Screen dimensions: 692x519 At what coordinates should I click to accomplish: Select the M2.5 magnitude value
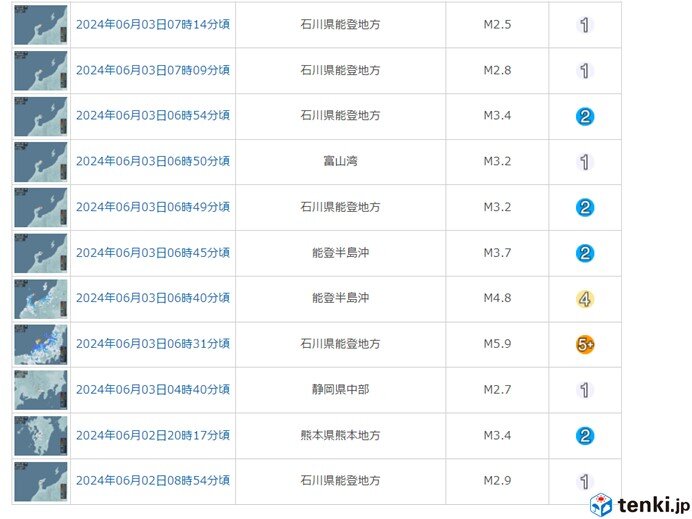497,24
